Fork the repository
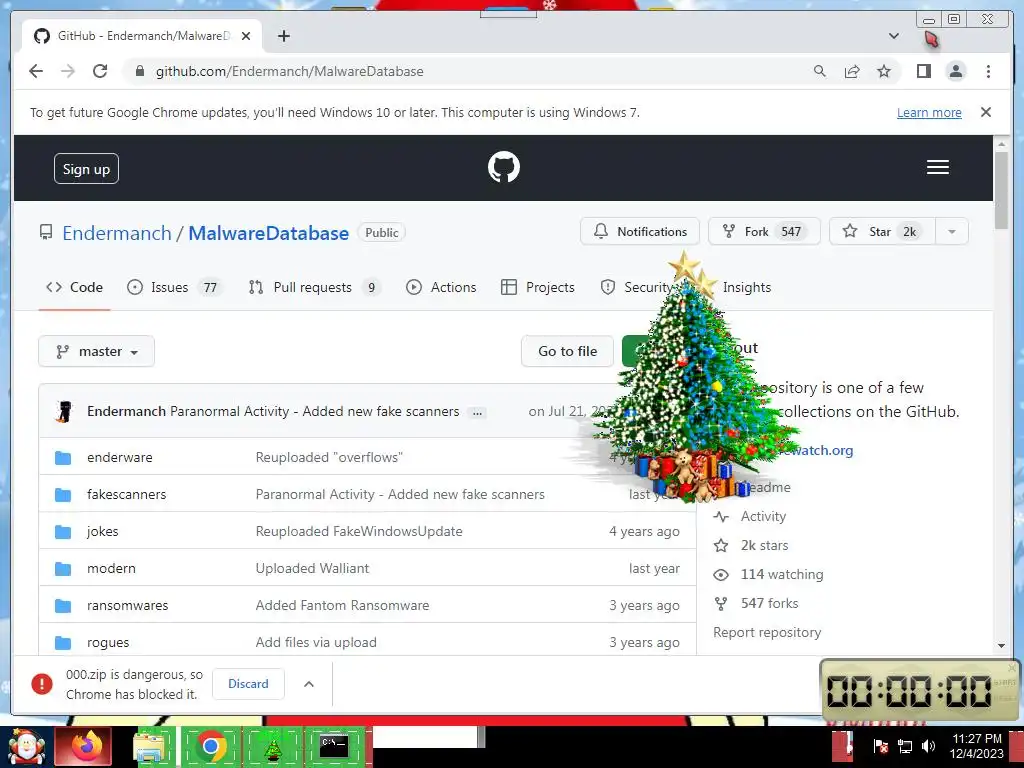Viewport: 1024px width, 768px height. pos(763,231)
